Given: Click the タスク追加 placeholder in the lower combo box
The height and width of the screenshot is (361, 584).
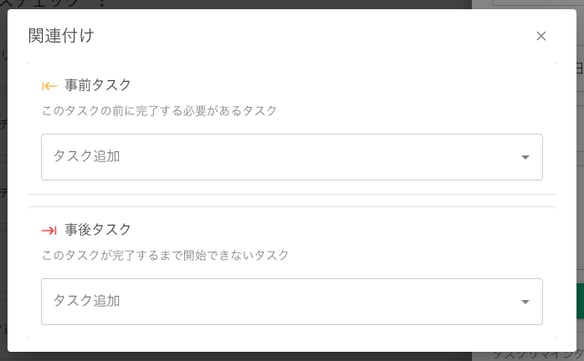Looking at the screenshot, I should 86,301.
